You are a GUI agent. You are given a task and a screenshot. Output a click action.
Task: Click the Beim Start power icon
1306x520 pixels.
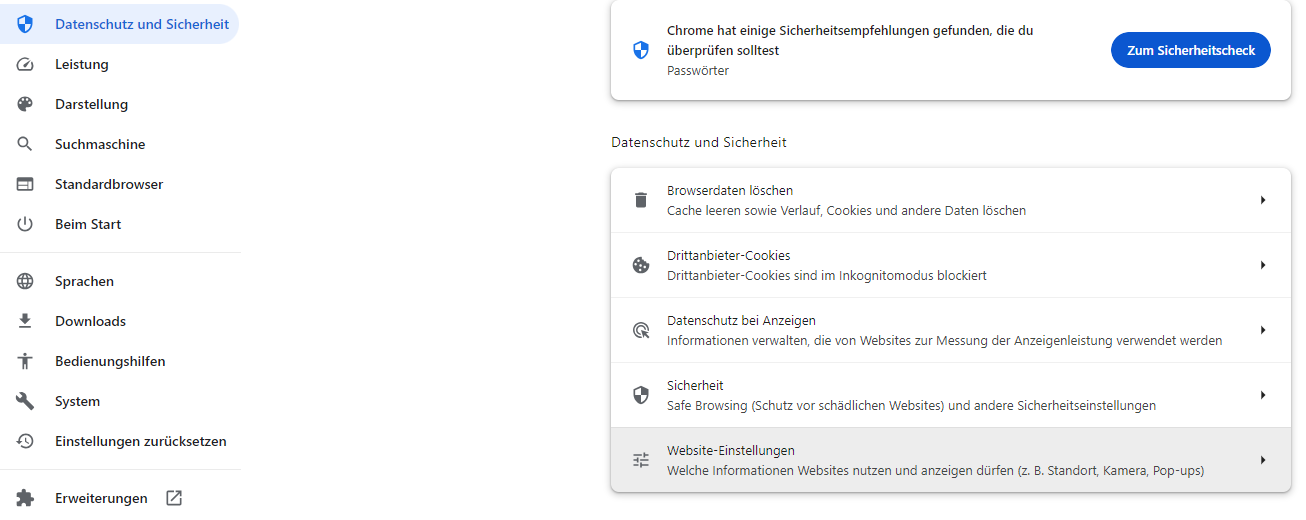click(x=25, y=224)
